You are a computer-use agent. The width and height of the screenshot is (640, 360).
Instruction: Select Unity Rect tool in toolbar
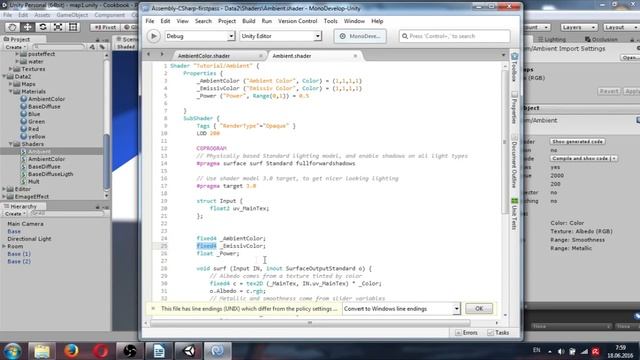pos(73,27)
